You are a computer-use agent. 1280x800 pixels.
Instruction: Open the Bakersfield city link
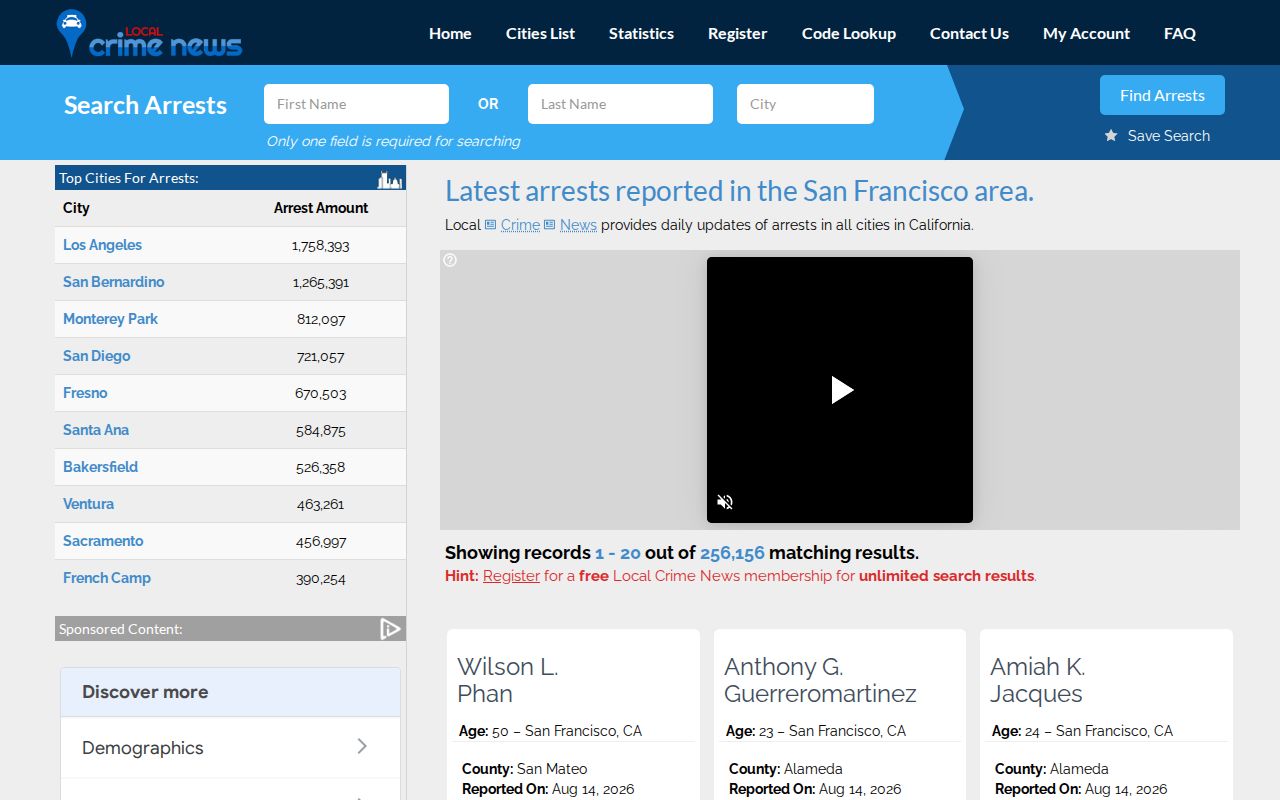(100, 467)
